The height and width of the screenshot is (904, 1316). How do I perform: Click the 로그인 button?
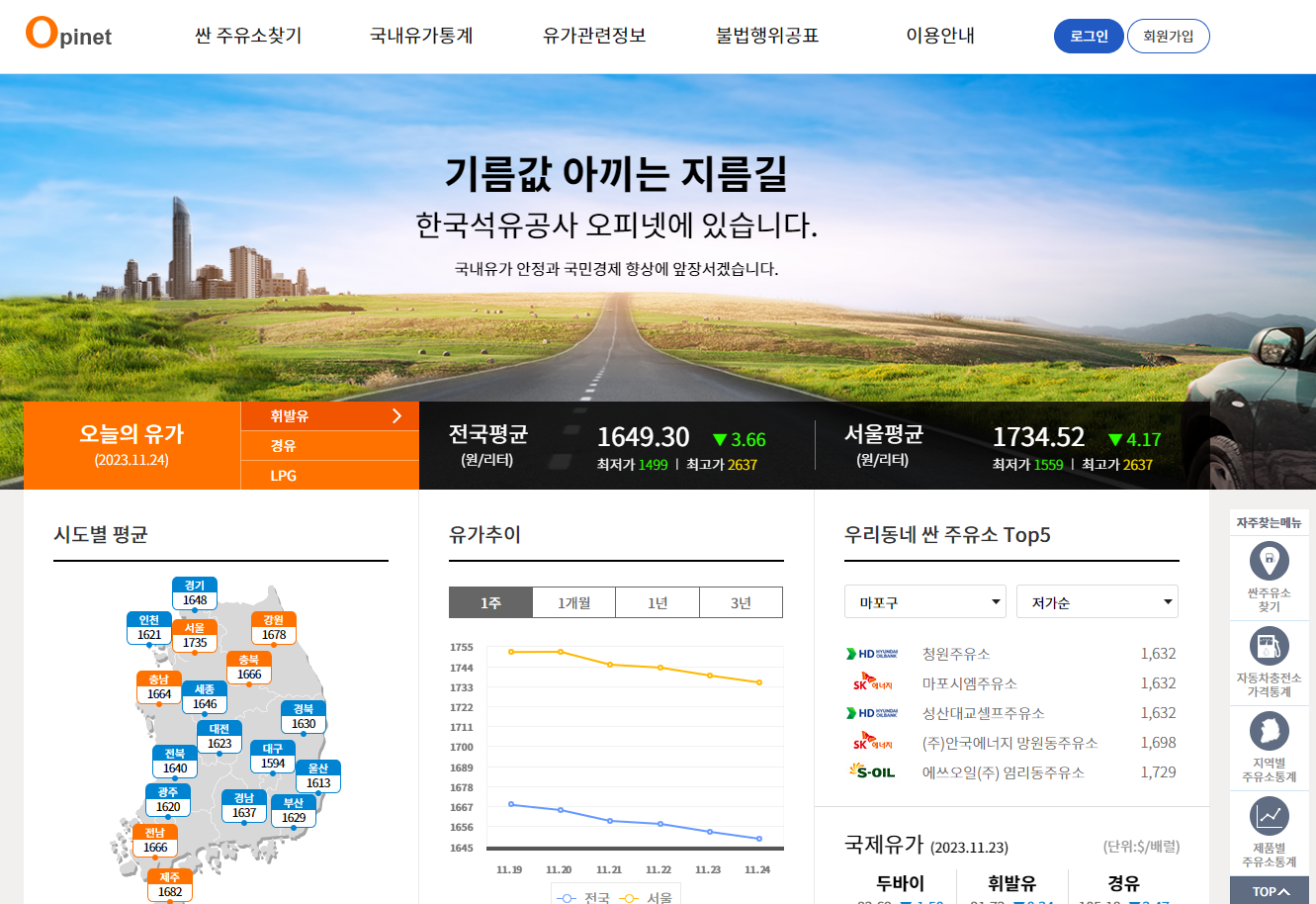click(1089, 36)
